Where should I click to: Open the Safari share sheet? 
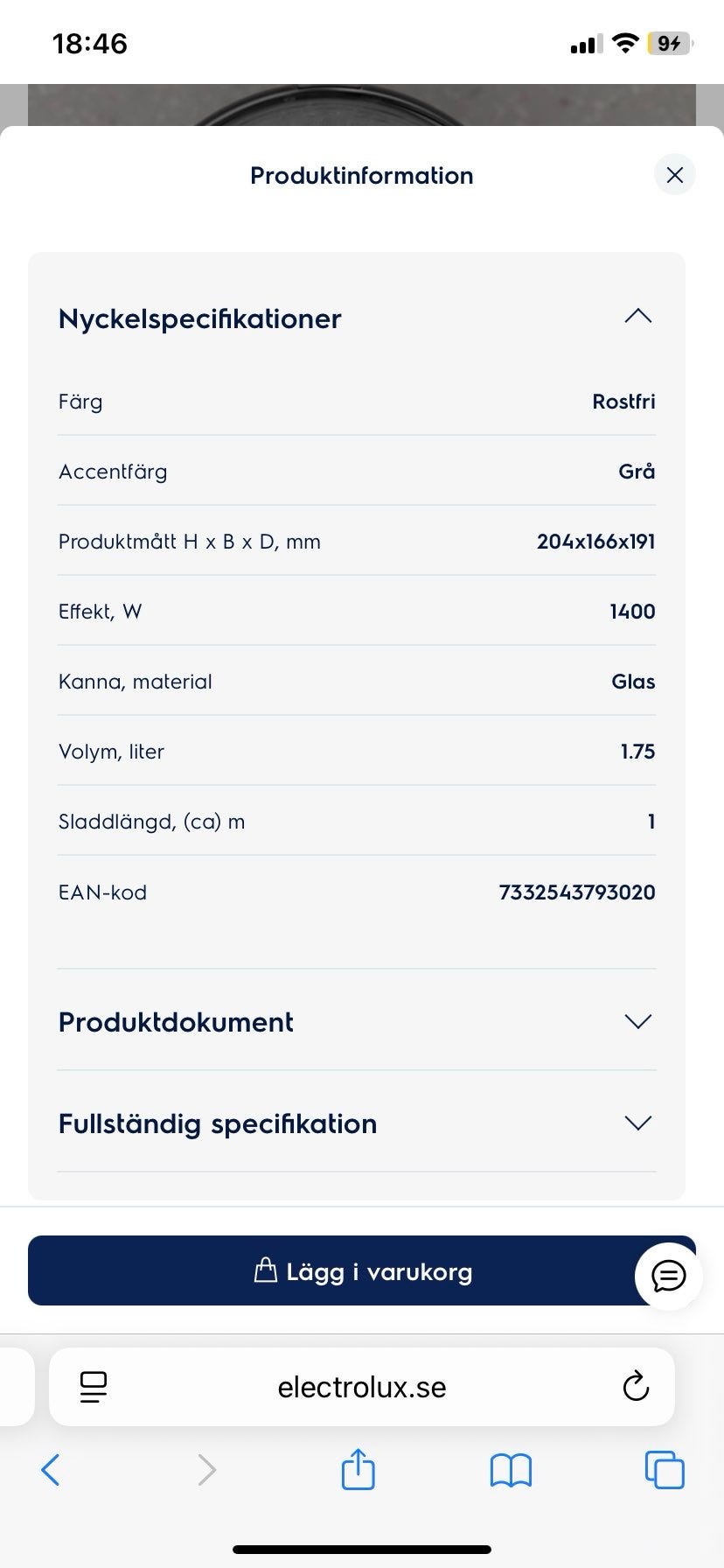[358, 1469]
